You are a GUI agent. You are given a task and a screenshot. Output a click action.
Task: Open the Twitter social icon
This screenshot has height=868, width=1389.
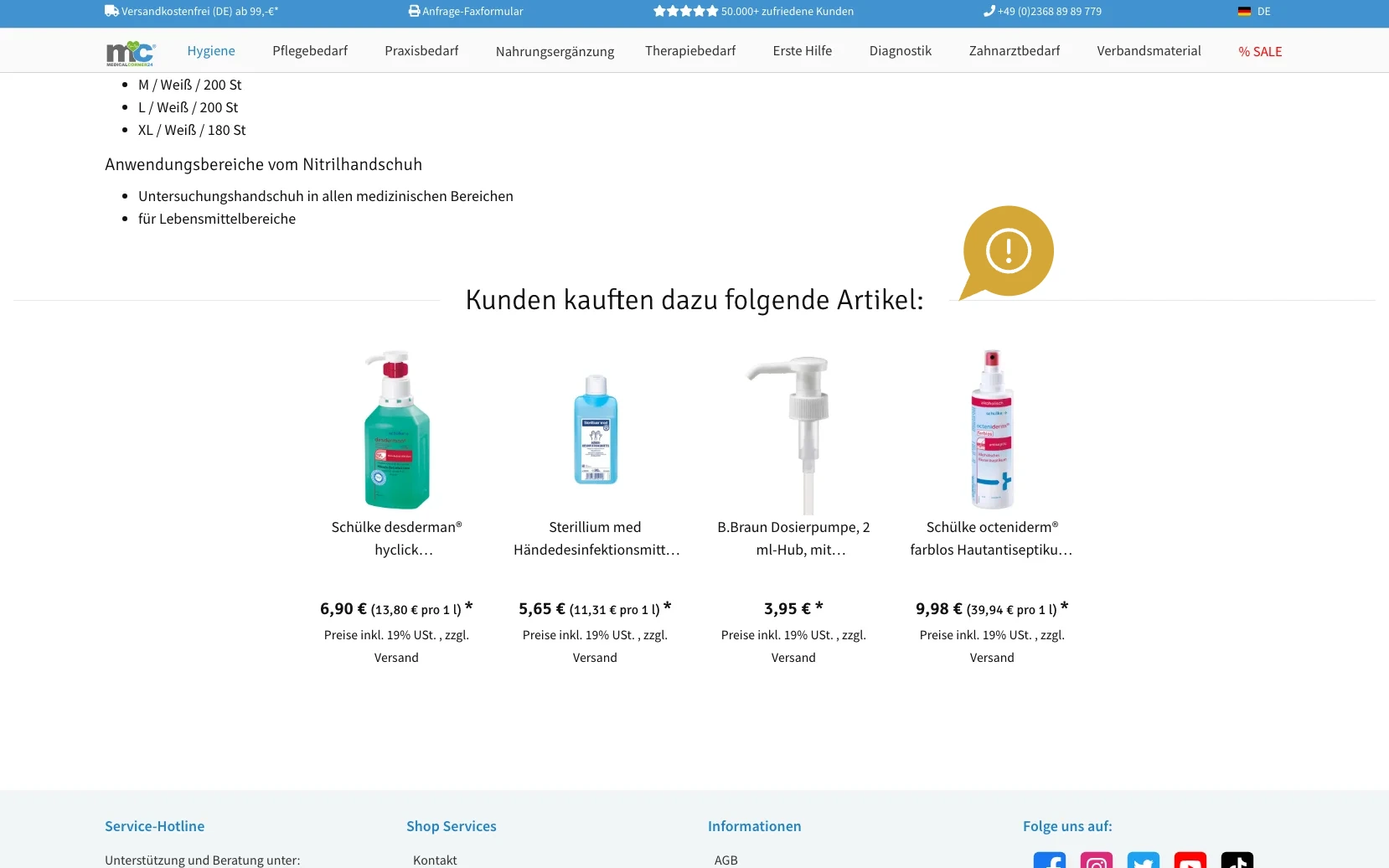click(1144, 860)
